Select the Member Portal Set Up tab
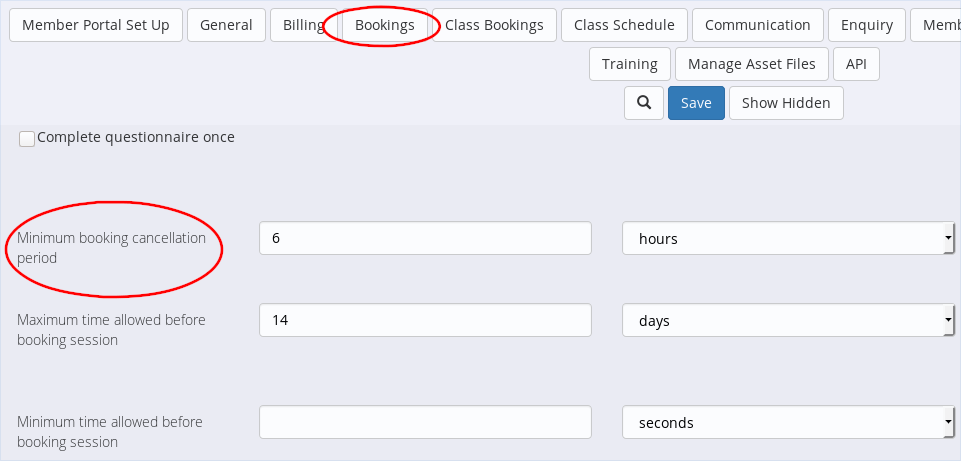The width and height of the screenshot is (961, 461). point(96,25)
